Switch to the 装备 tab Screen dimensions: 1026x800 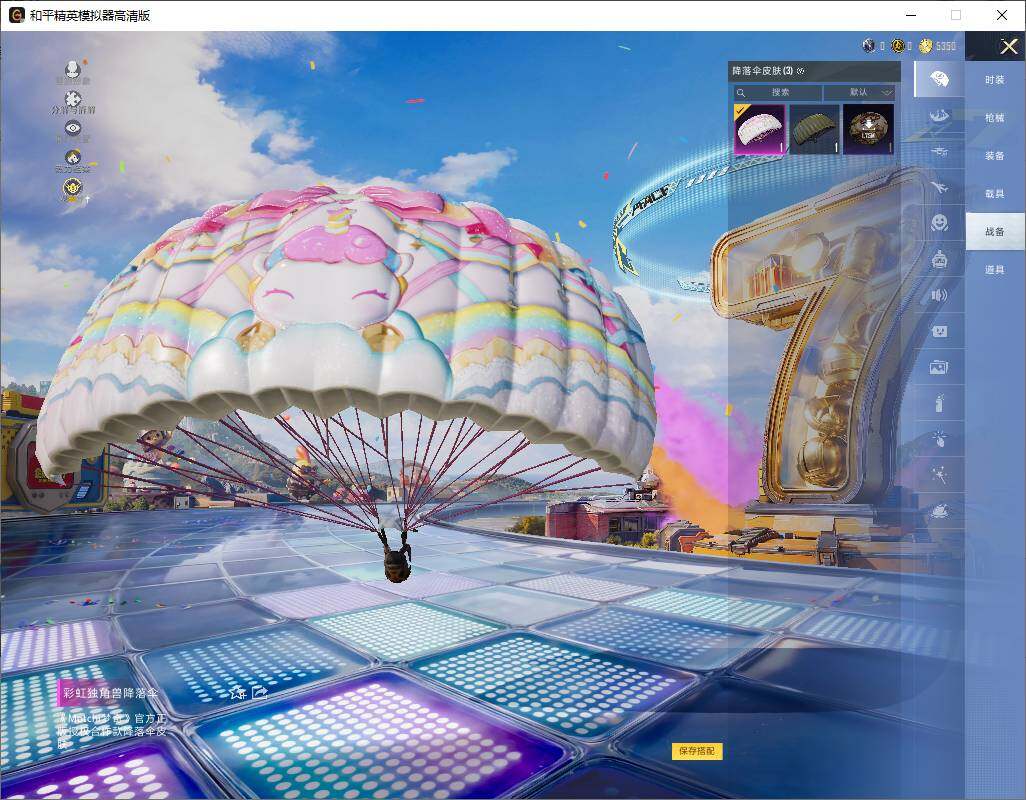pos(995,156)
